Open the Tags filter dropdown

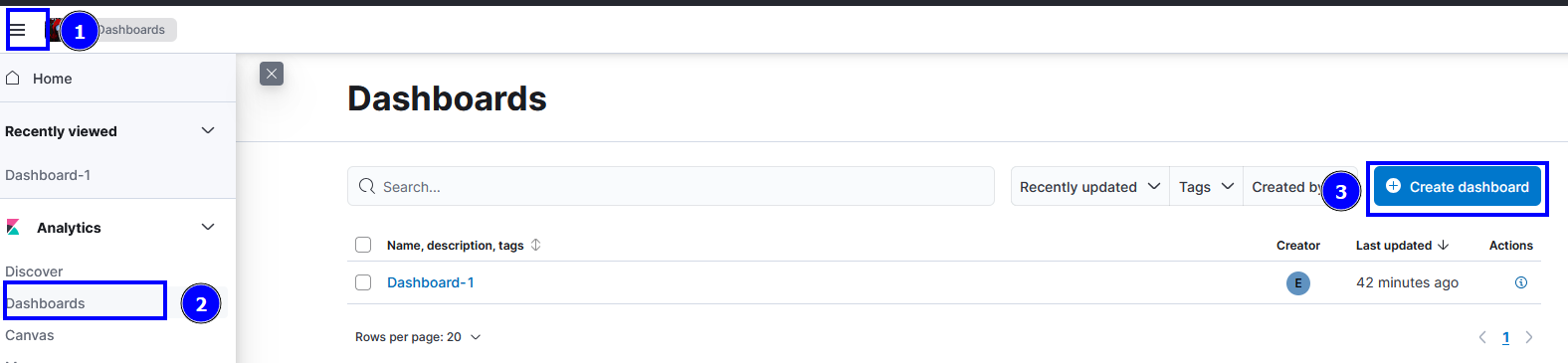pos(1206,186)
